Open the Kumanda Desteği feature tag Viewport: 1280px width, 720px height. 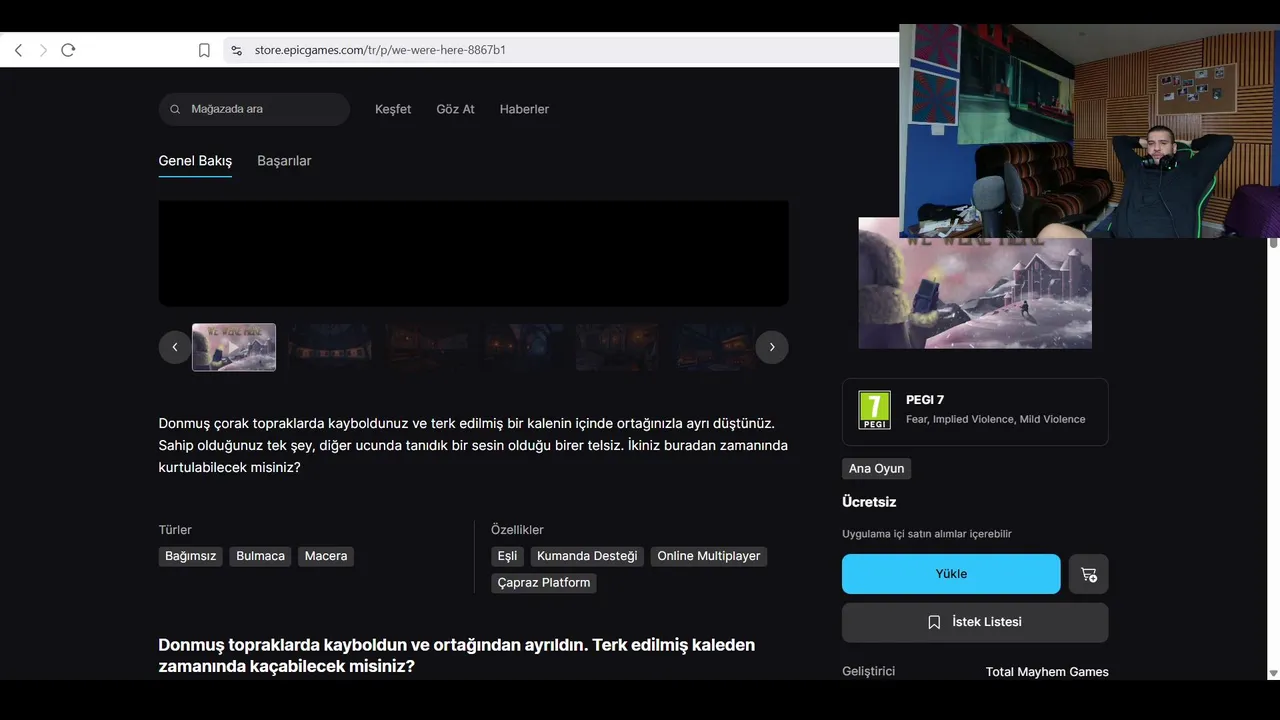click(587, 556)
